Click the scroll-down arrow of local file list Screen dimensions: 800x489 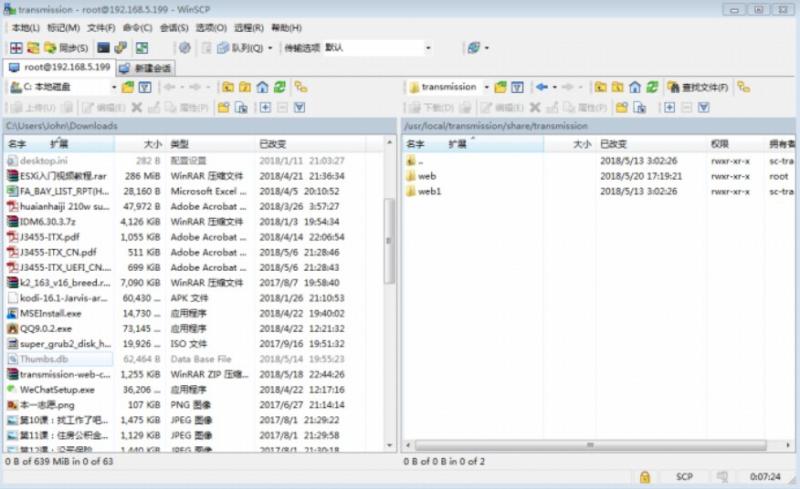point(389,446)
